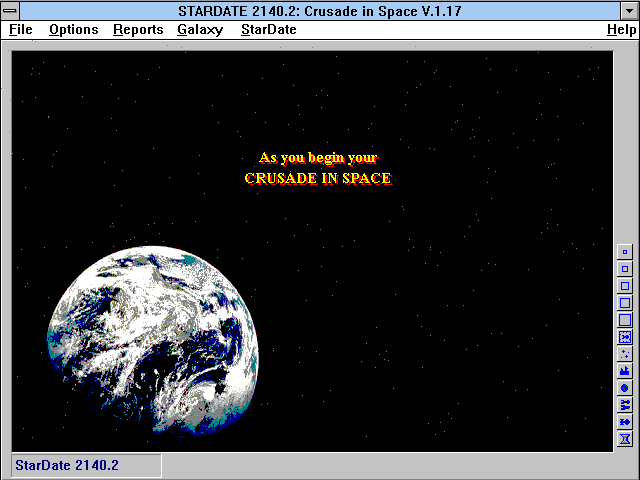Open the Help menu
640x480 pixels.
point(621,30)
